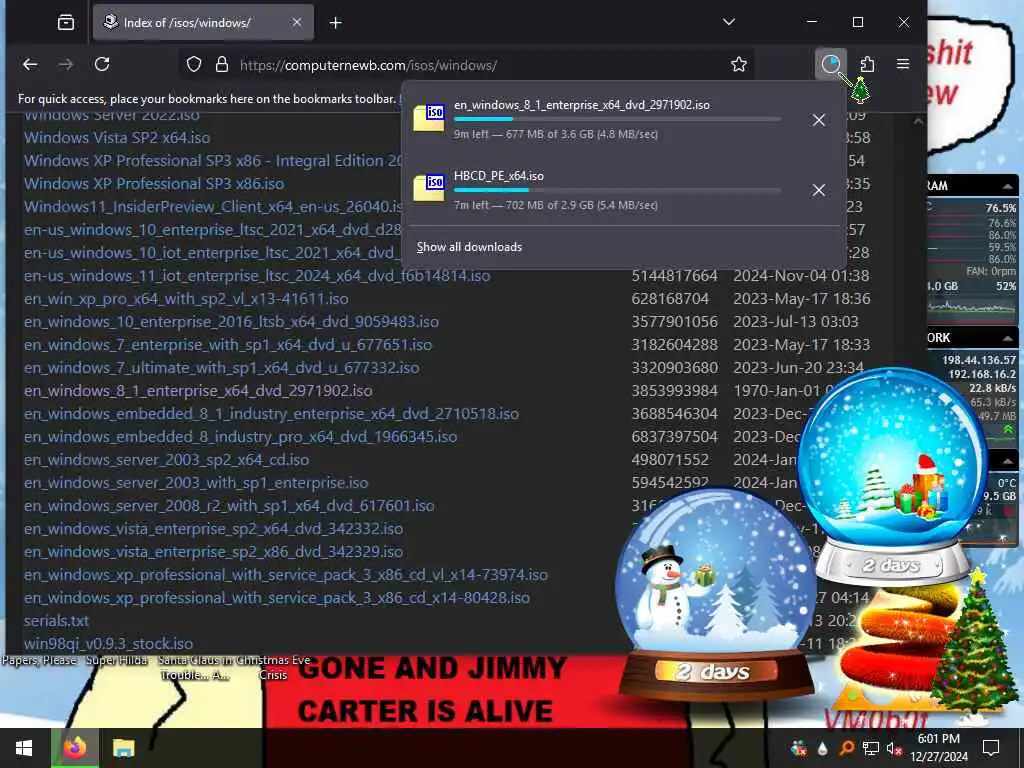Open en_windows_server_2003_with_sp1_enterprise.iso link
This screenshot has width=1024, height=768.
click(196, 483)
